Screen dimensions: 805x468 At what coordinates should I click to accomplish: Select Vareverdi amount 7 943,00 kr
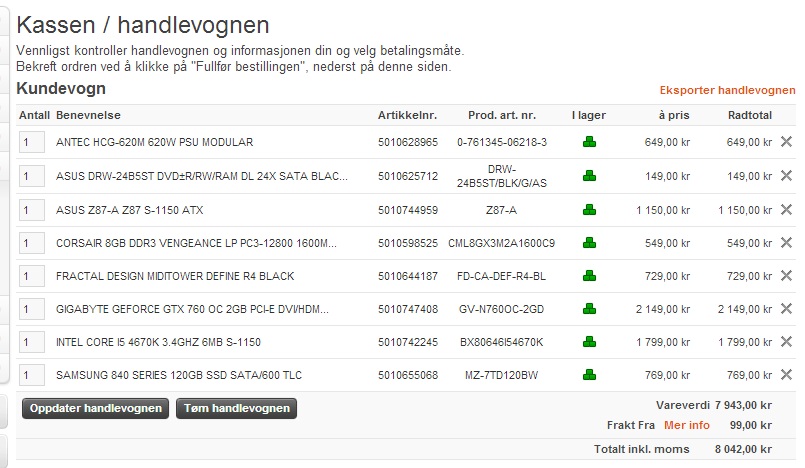tap(743, 405)
